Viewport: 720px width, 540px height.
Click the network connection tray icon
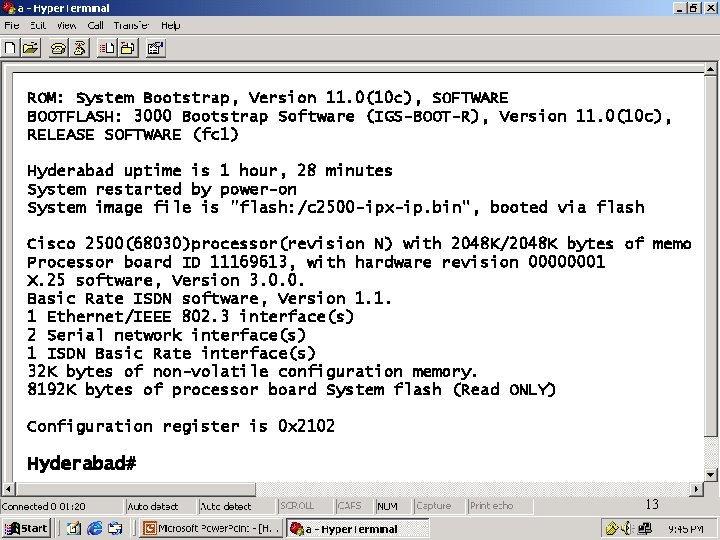click(x=644, y=529)
